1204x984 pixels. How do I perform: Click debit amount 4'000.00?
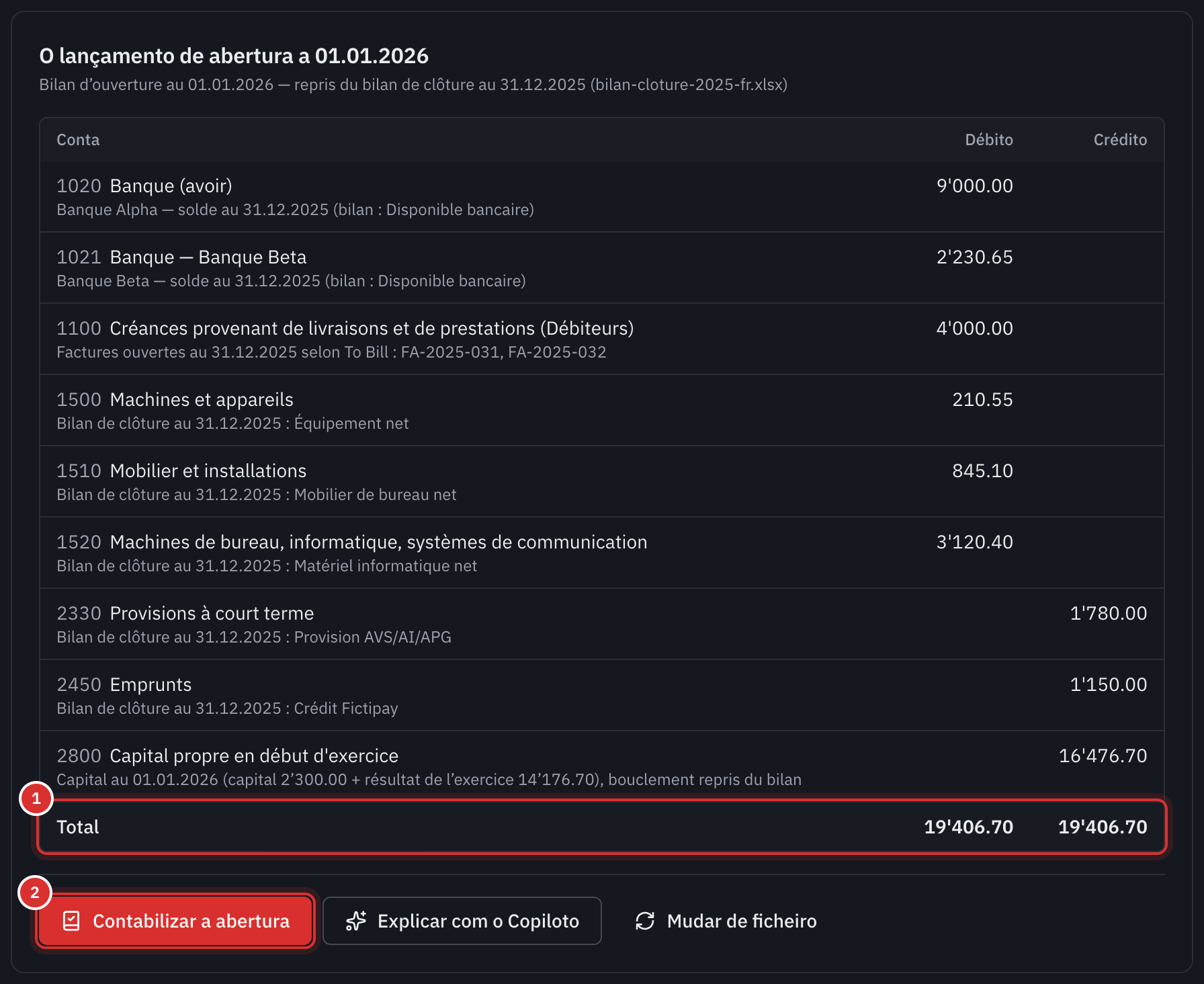point(975,328)
